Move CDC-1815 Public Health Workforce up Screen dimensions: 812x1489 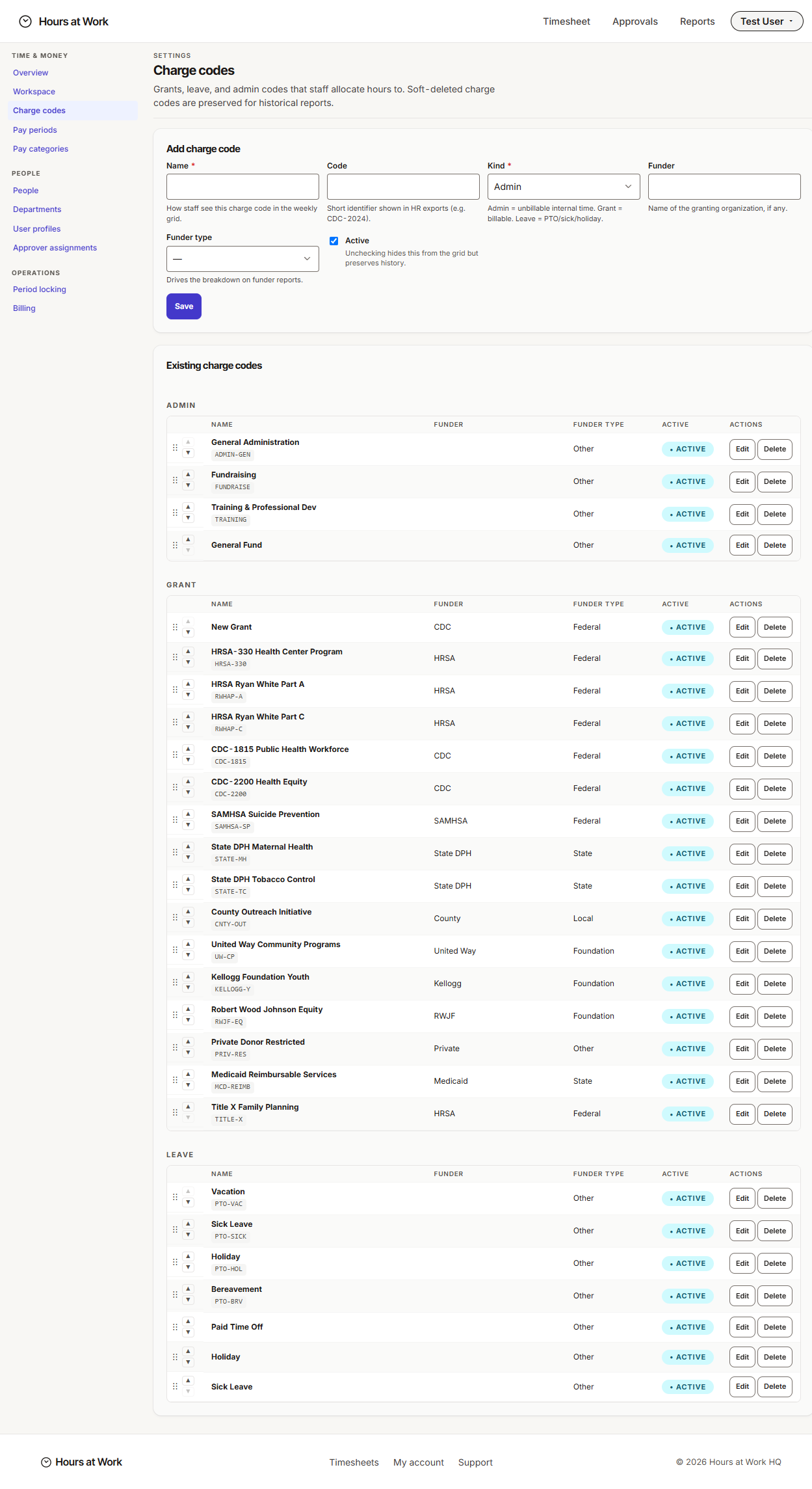pyautogui.click(x=188, y=749)
